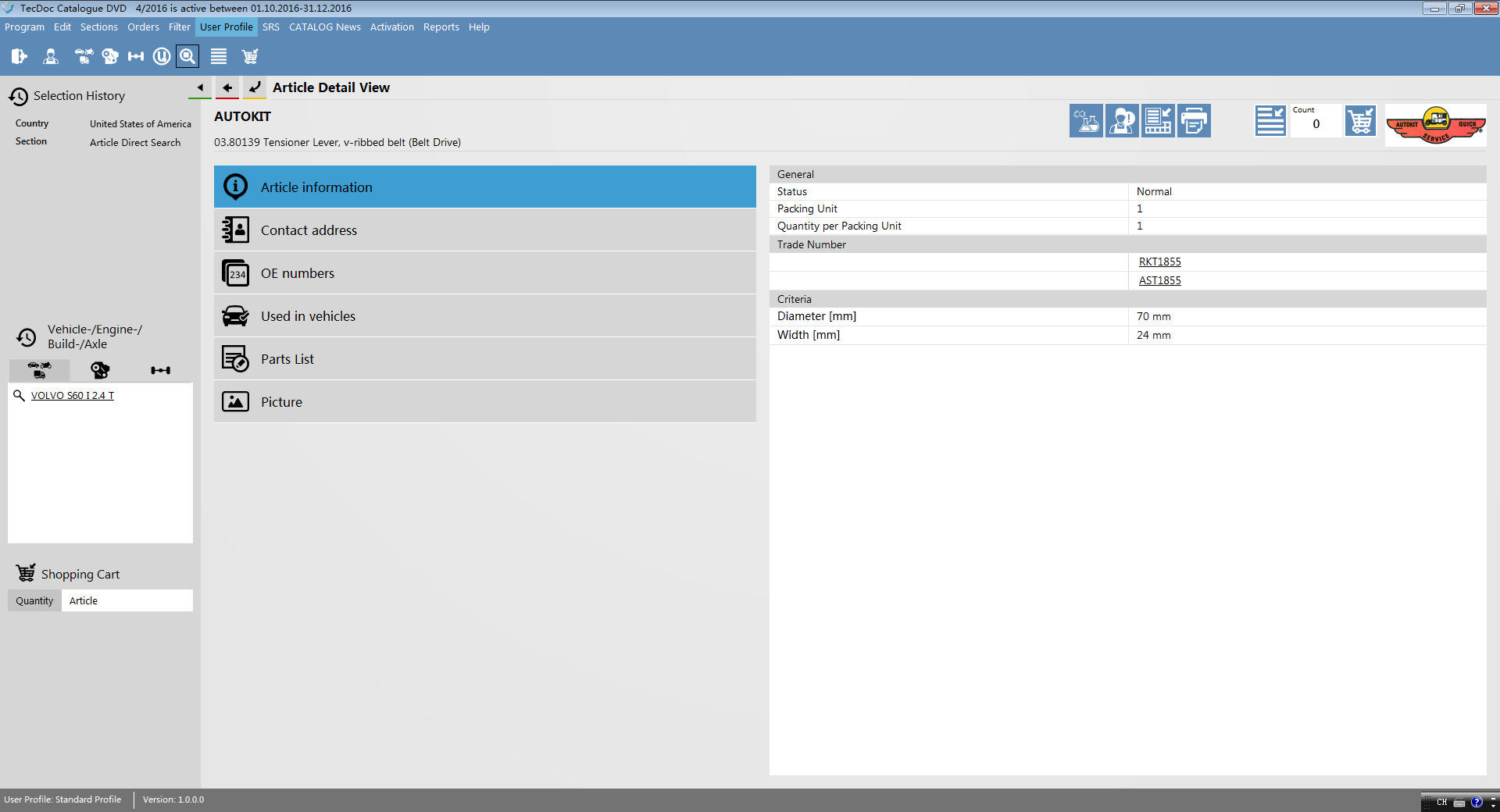Click the 'United States of America' country value
Screen dimensions: 1500x812
[x=141, y=123]
